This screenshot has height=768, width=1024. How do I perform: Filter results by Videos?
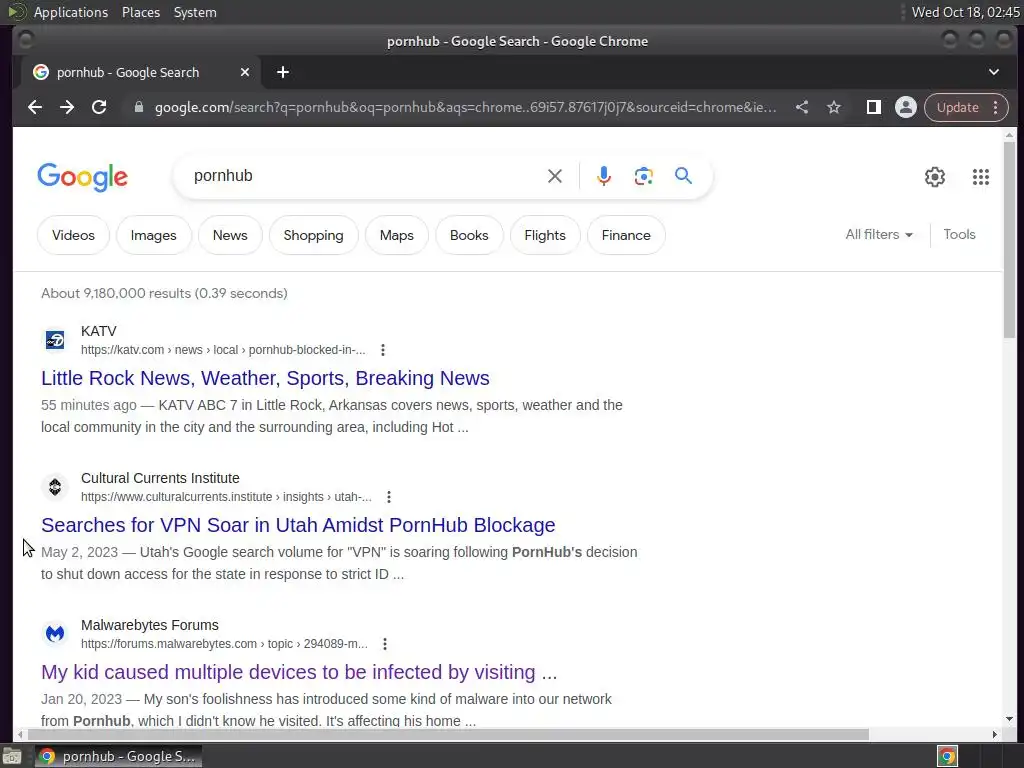tap(73, 235)
